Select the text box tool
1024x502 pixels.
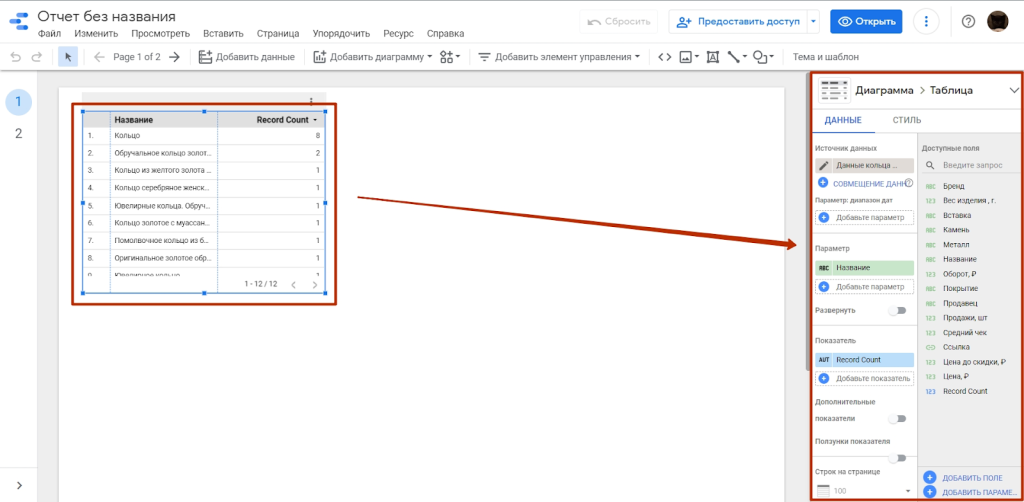(x=712, y=57)
